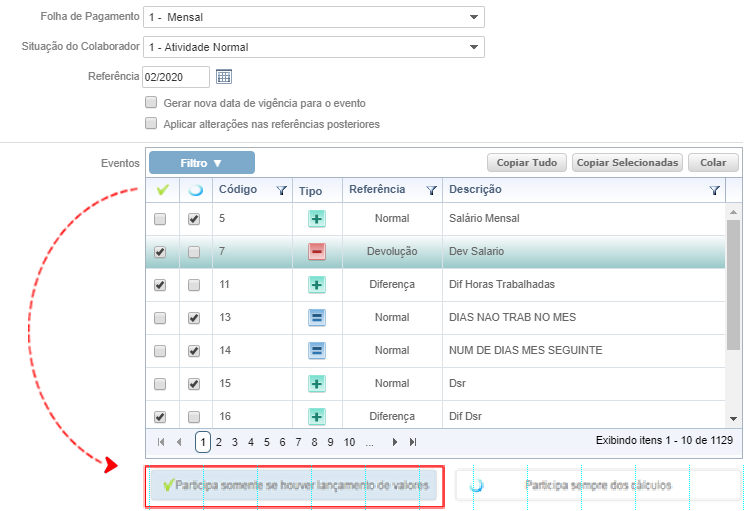Click the Copiar Selecionadas button
This screenshot has width=753, height=511.
(x=628, y=162)
